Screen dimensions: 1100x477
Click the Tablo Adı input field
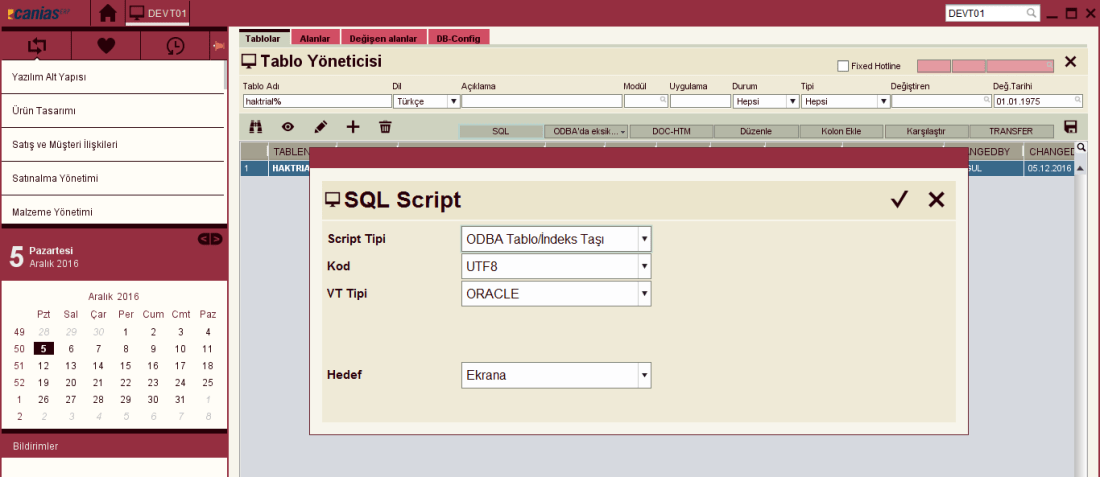click(x=316, y=101)
